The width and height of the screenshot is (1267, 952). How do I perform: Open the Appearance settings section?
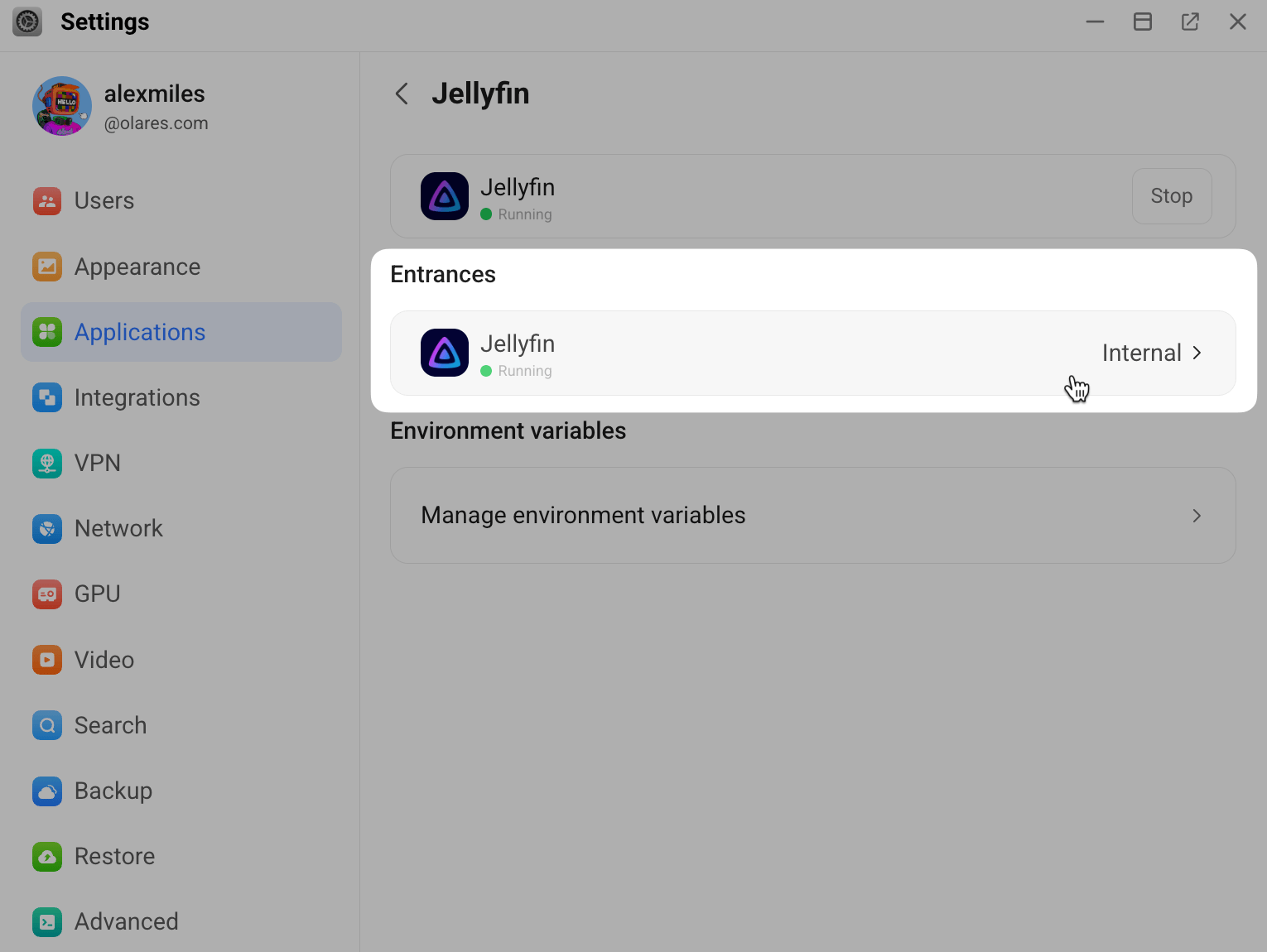click(181, 267)
